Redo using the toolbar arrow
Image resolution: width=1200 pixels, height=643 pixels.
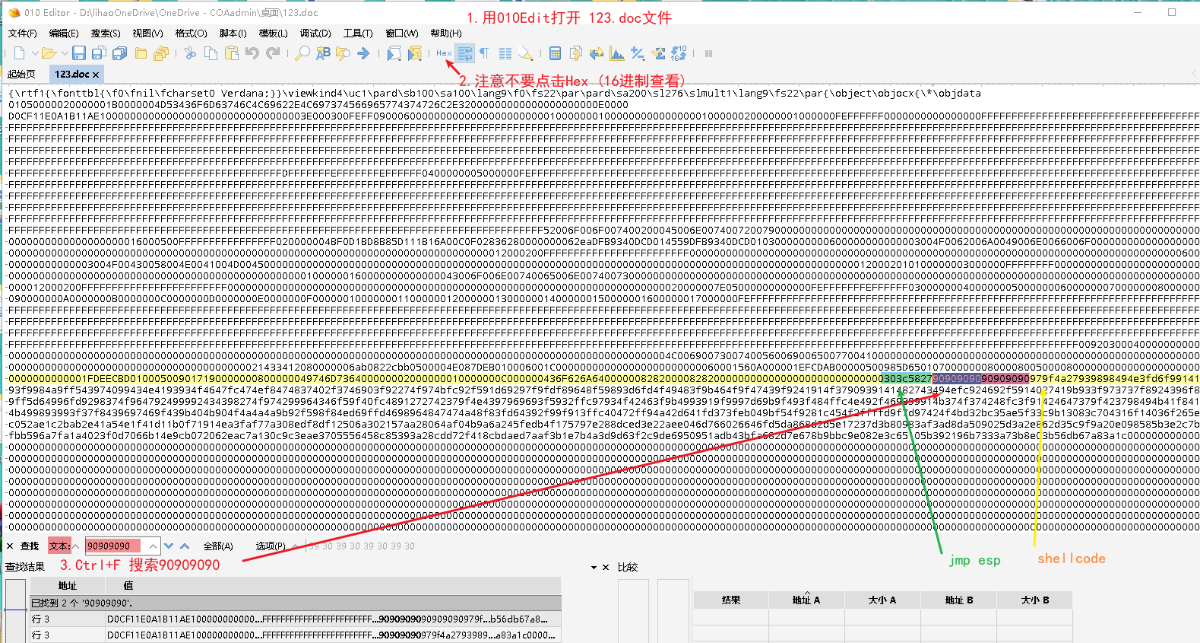pyautogui.click(x=273, y=52)
